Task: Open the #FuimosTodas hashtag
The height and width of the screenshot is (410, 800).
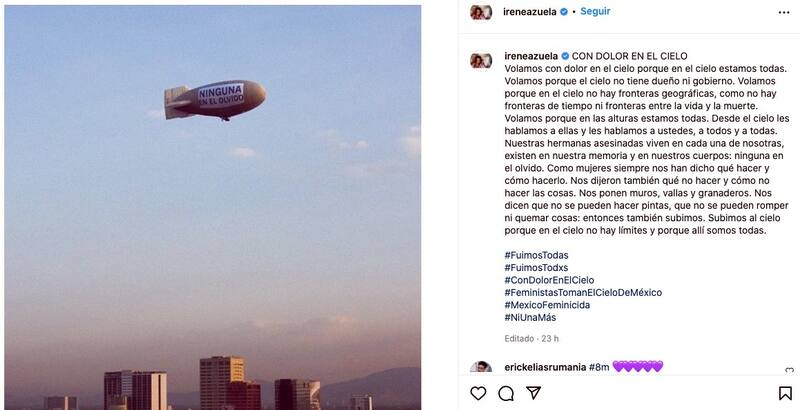Action: [537, 256]
